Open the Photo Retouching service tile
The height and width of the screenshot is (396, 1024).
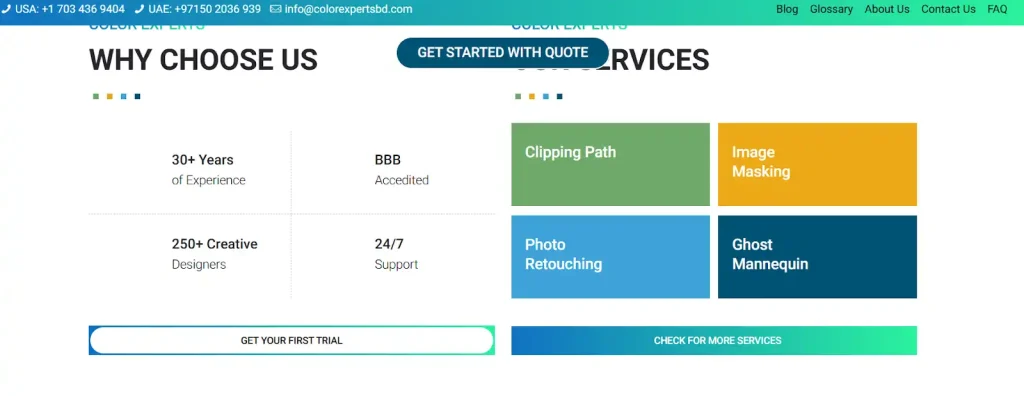click(611, 257)
